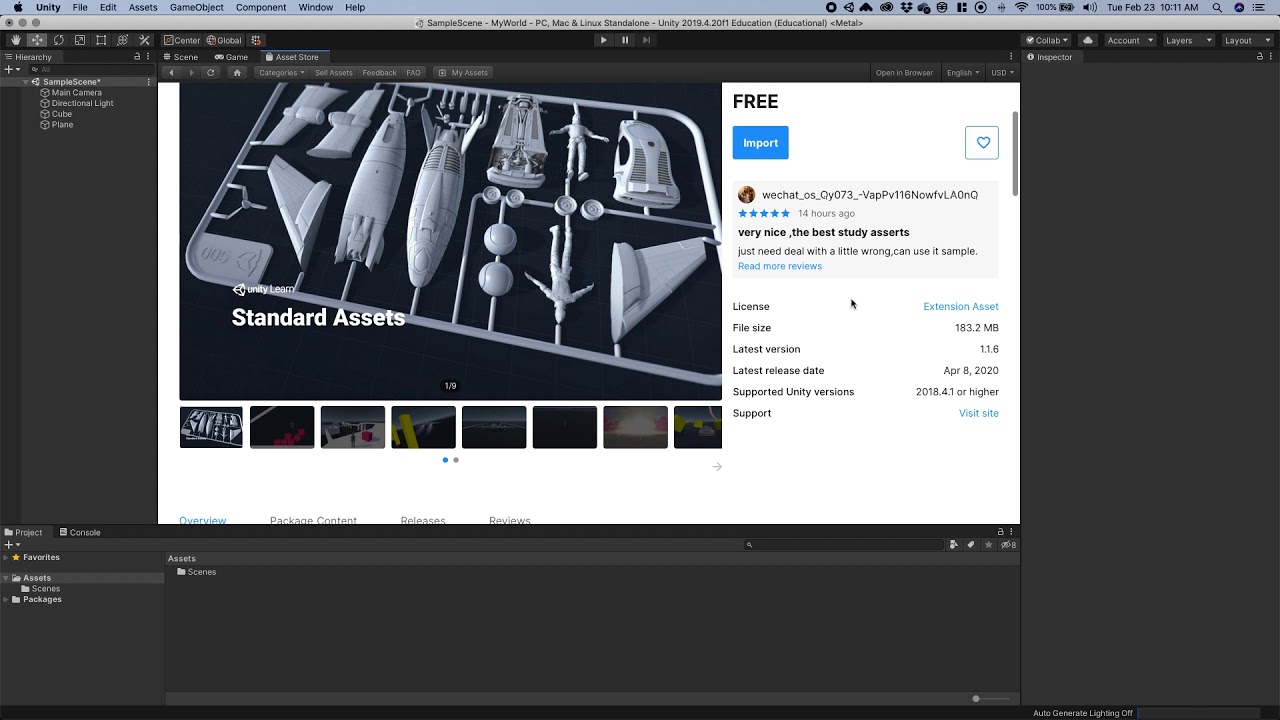
Task: Open Read more reviews link
Action: coord(780,266)
